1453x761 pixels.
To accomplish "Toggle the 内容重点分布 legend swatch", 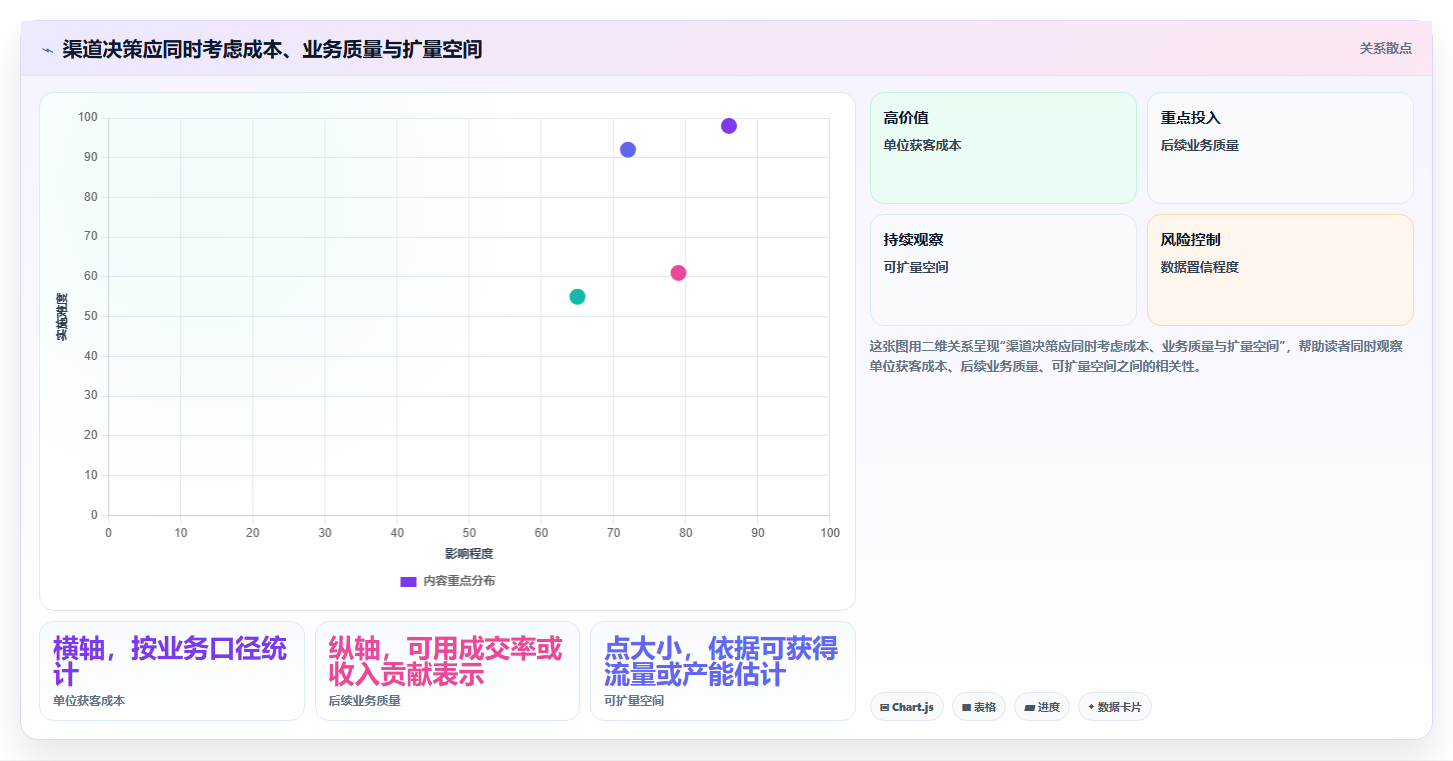I will (x=408, y=581).
